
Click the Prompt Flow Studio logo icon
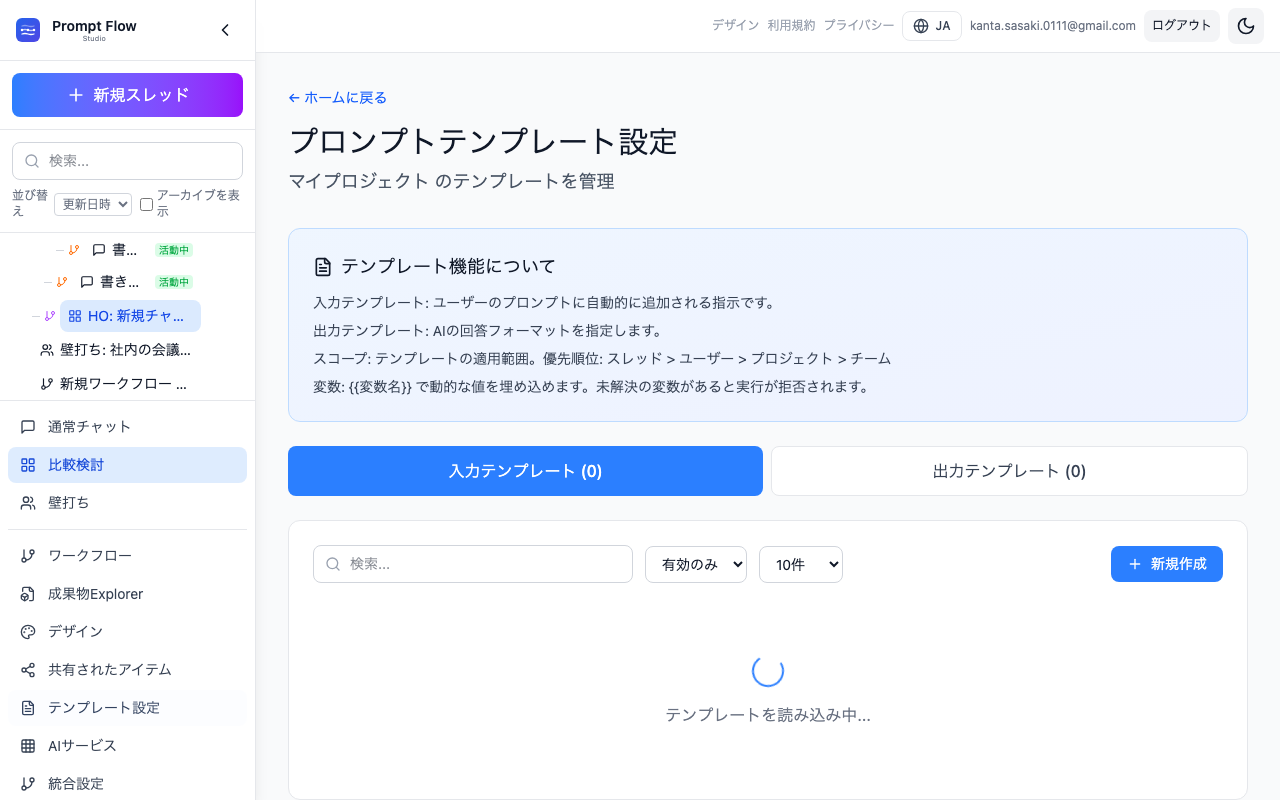[28, 30]
